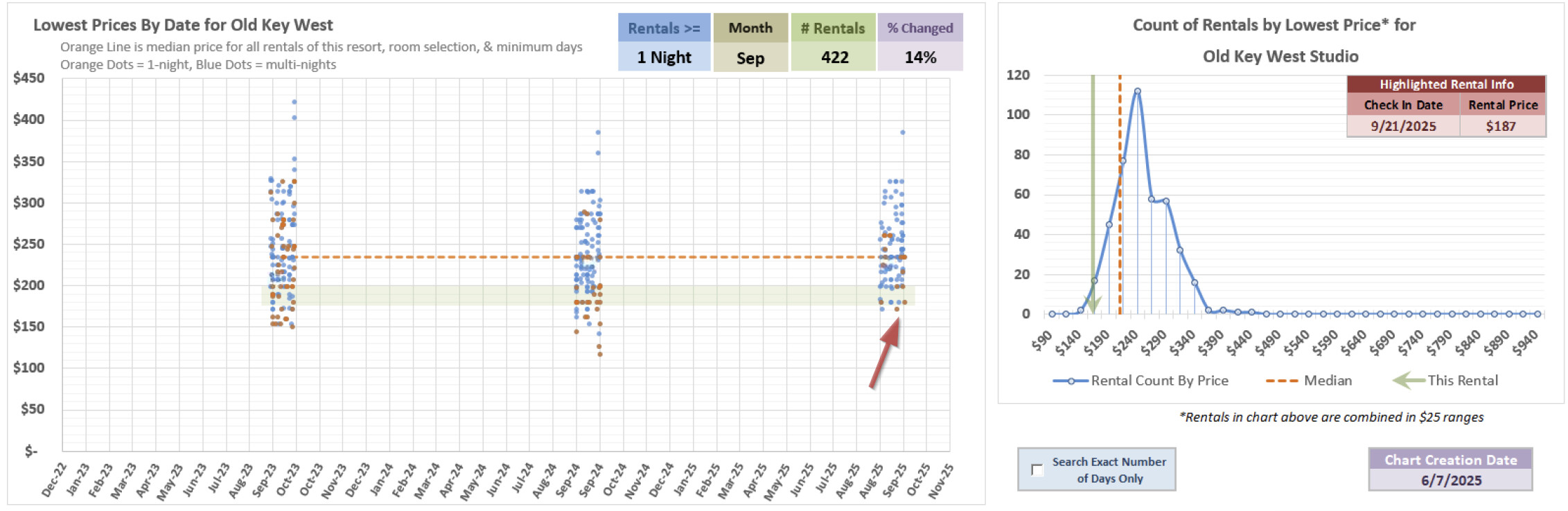This screenshot has width=1568, height=511.
Task: Click the 120 label on count axis
Action: pyautogui.click(x=1018, y=75)
